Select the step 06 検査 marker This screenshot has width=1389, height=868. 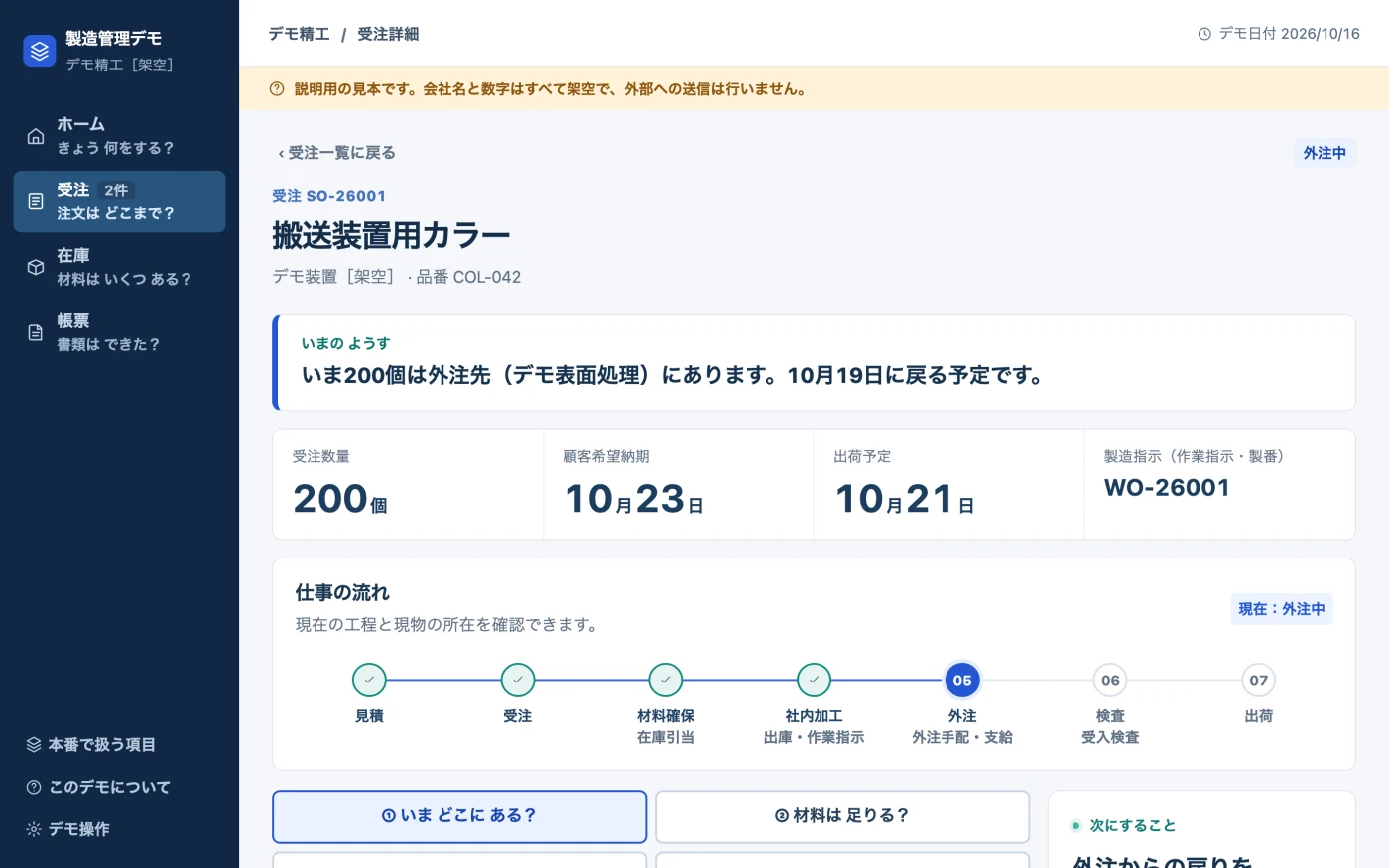[1110, 681]
